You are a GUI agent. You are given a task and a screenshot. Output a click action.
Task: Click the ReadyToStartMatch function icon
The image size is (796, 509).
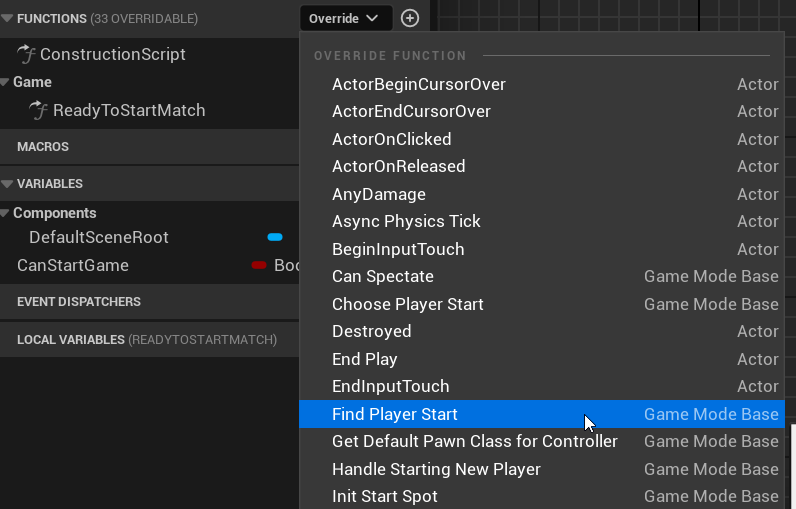point(40,110)
